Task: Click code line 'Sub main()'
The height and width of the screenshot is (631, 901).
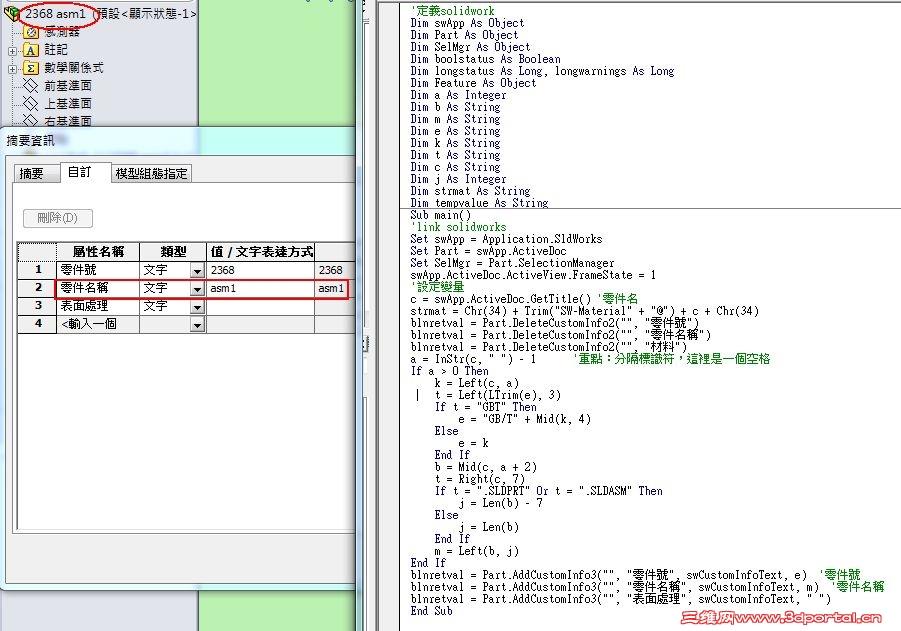Action: tap(441, 215)
